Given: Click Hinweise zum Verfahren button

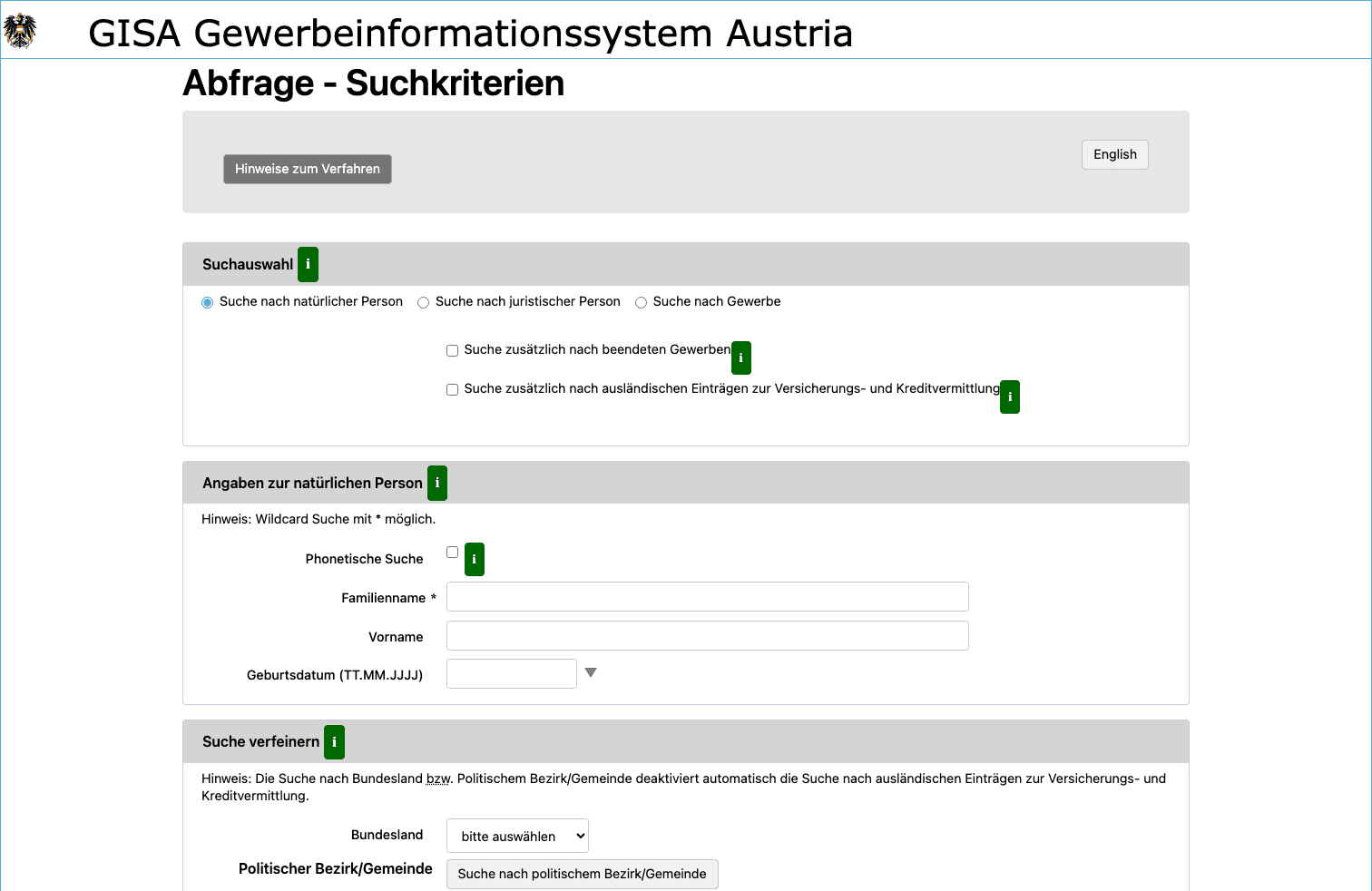Looking at the screenshot, I should pos(308,169).
